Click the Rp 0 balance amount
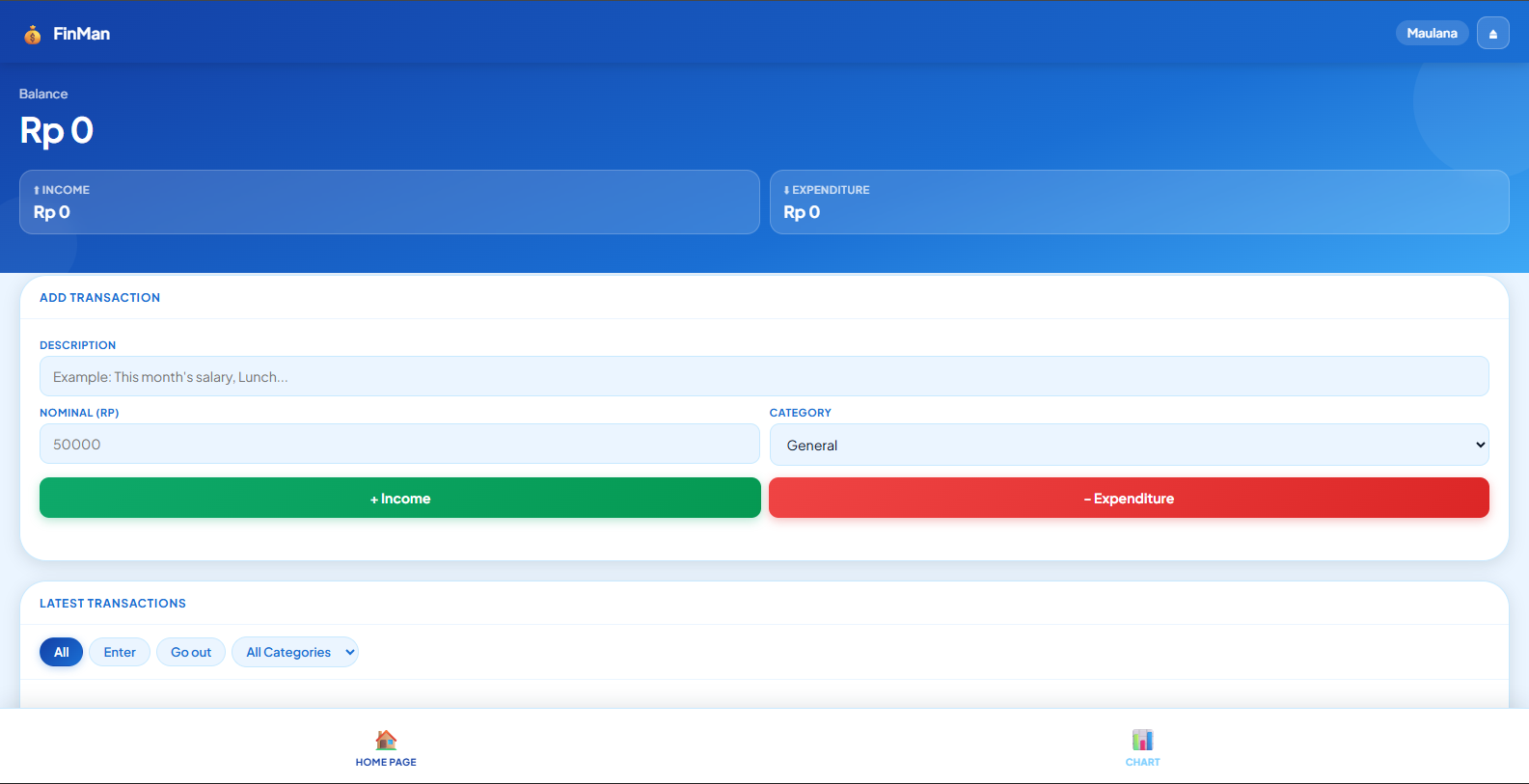 point(57,130)
